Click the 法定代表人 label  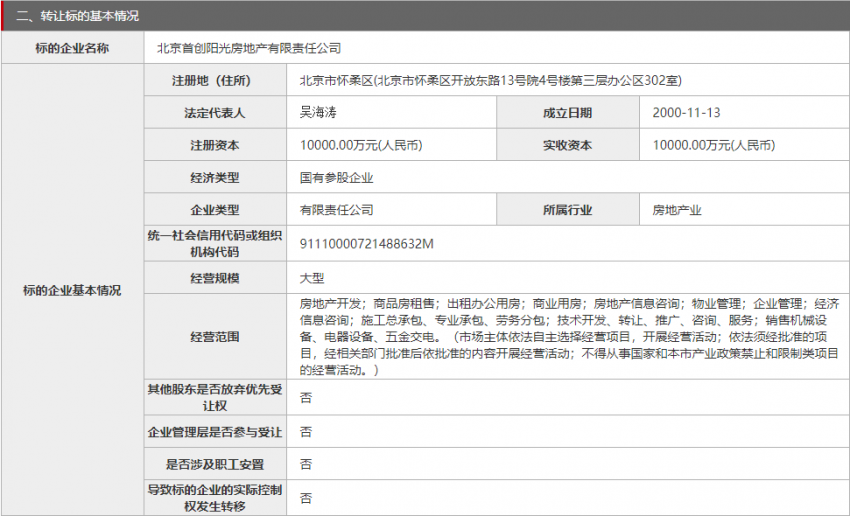[215, 113]
